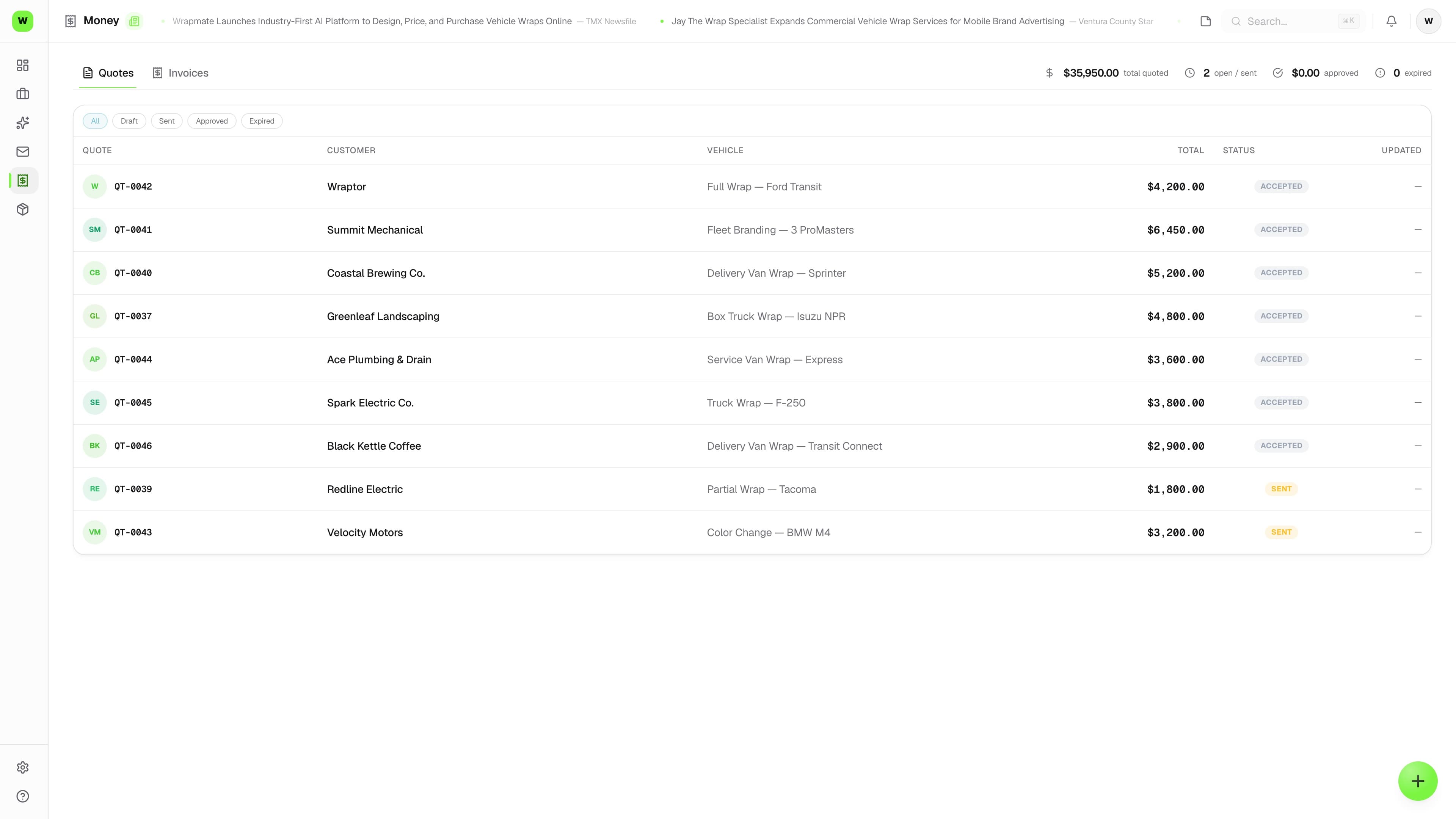
Task: Click the note page icon near search
Action: (1206, 21)
